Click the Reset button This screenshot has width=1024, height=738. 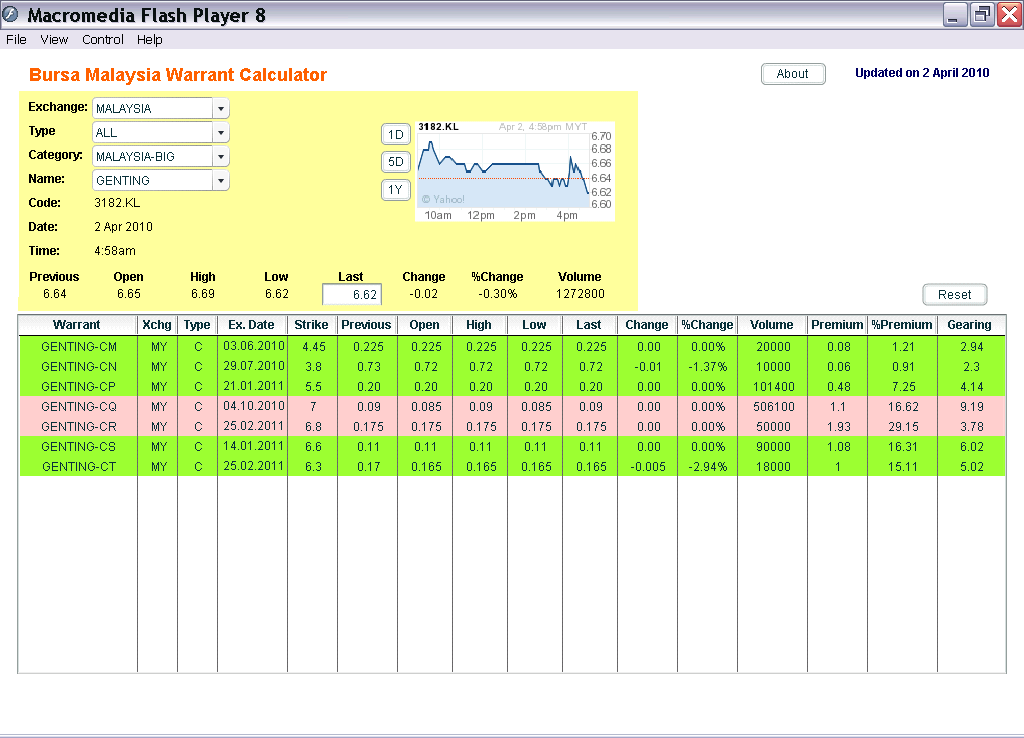coord(954,295)
